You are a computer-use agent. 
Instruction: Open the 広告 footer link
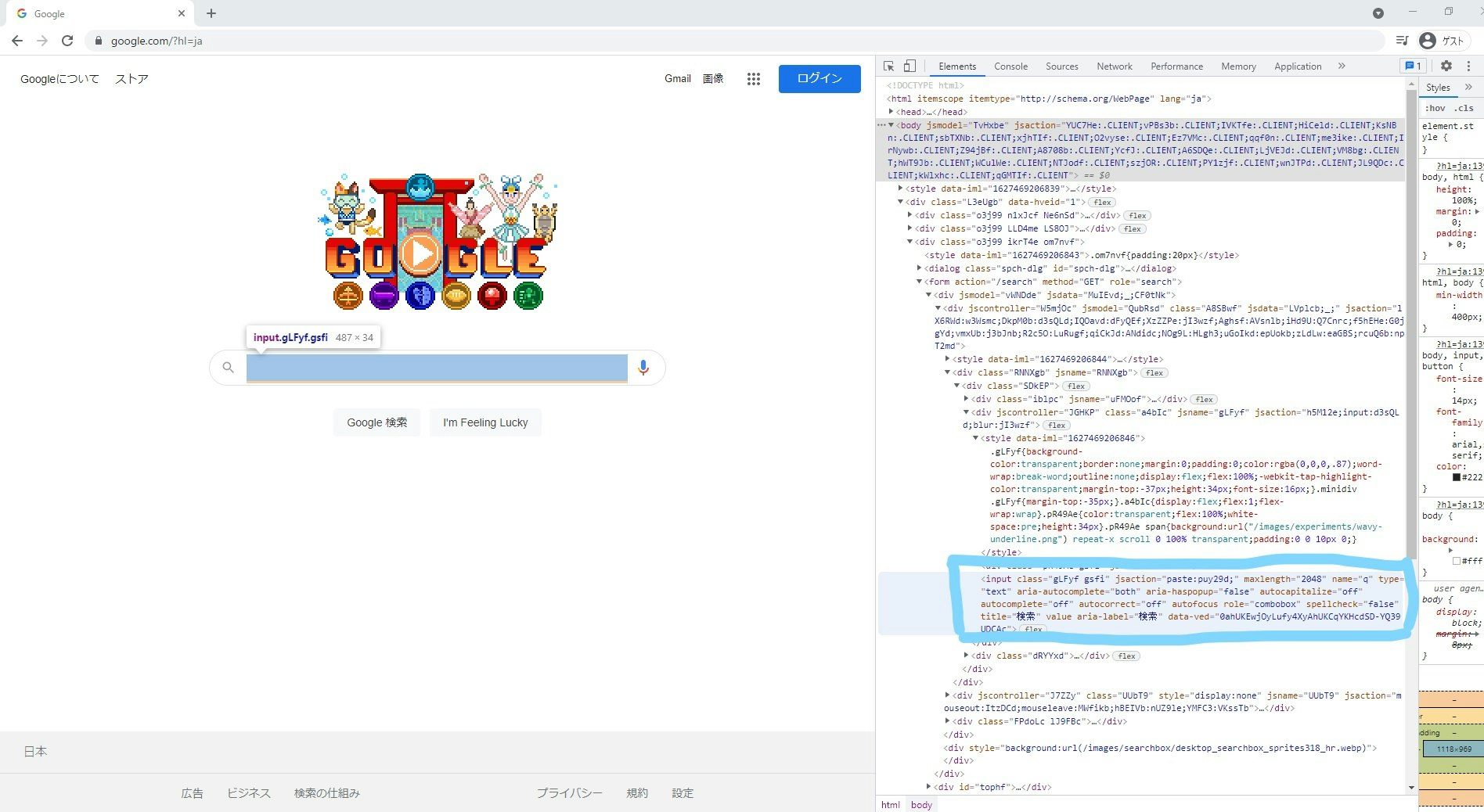pyautogui.click(x=192, y=793)
